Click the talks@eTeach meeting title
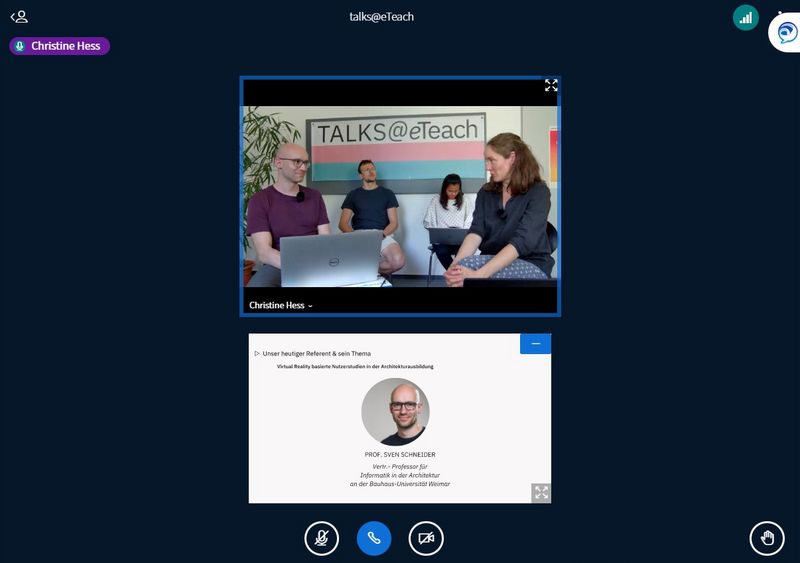The width and height of the screenshot is (800, 563). (x=382, y=17)
